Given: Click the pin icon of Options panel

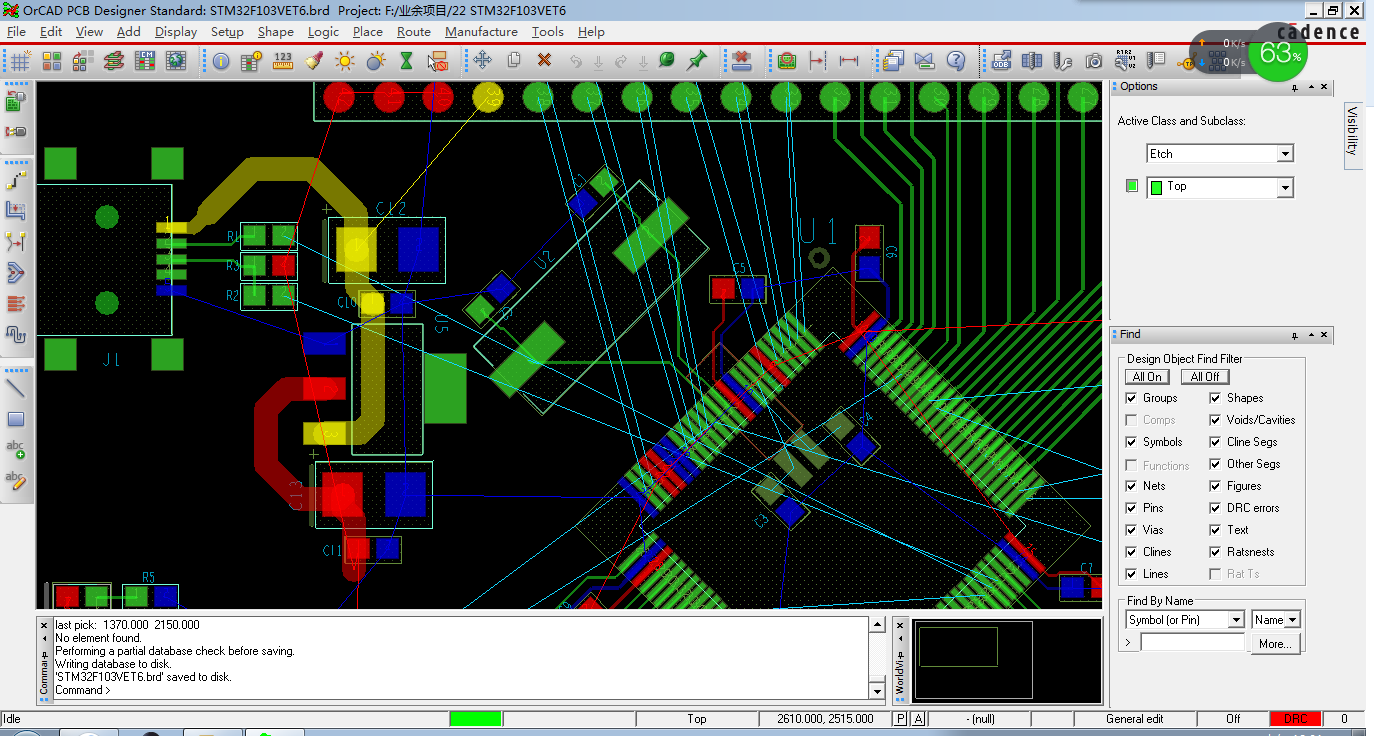Looking at the screenshot, I should (x=1294, y=88).
